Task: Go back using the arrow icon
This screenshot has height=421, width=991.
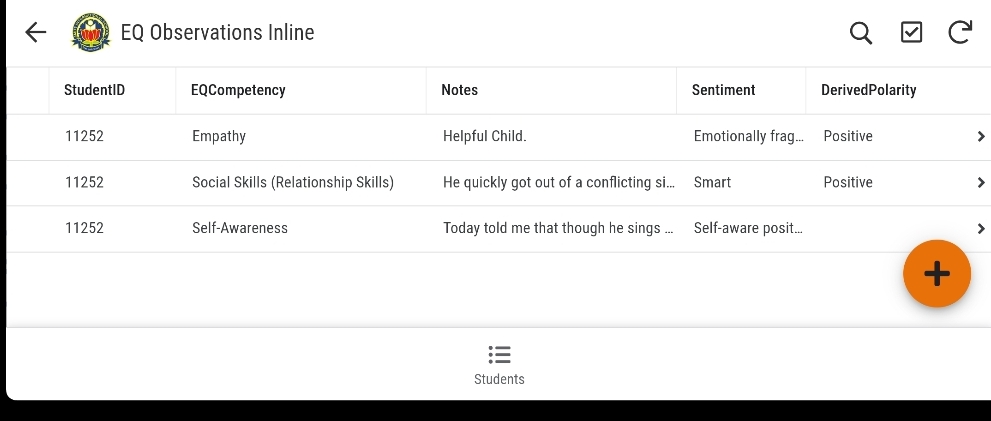Action: coord(36,33)
